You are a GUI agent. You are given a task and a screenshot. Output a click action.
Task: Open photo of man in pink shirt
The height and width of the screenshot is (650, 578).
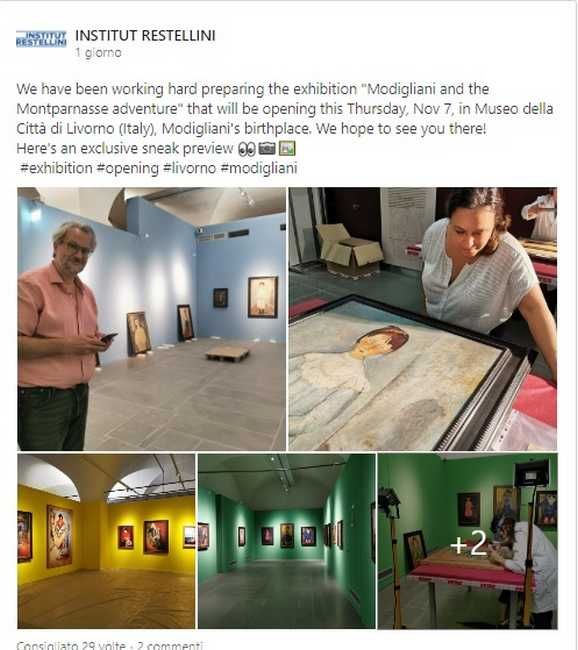(152, 319)
